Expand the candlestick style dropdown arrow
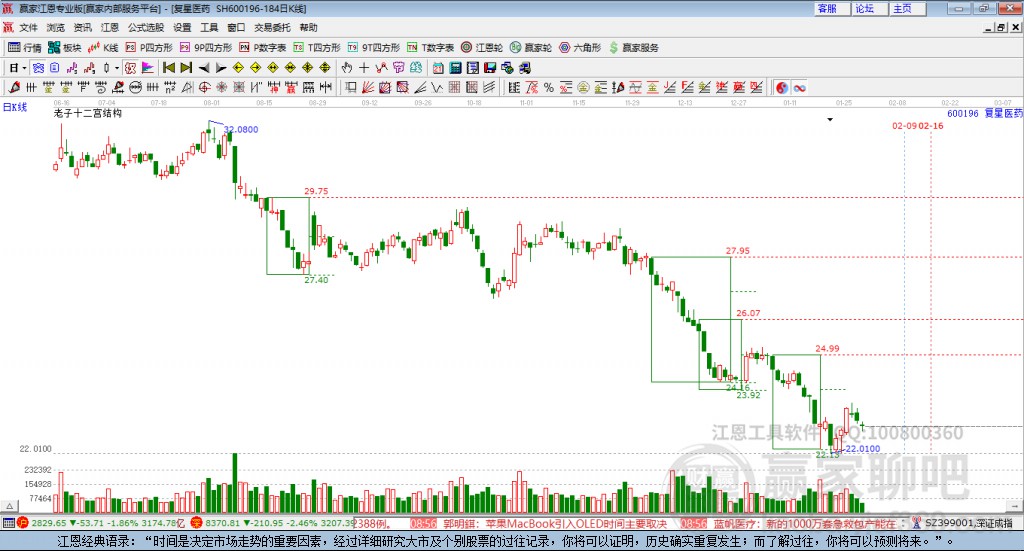This screenshot has width=1024, height=551. pos(117,68)
